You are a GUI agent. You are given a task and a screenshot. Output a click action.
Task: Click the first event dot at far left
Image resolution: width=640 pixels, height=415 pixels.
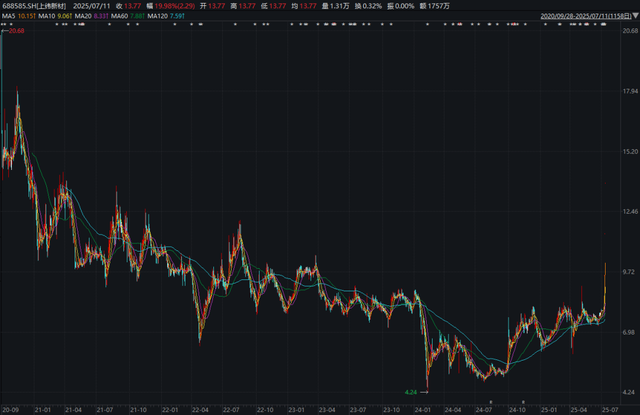point(2,24)
